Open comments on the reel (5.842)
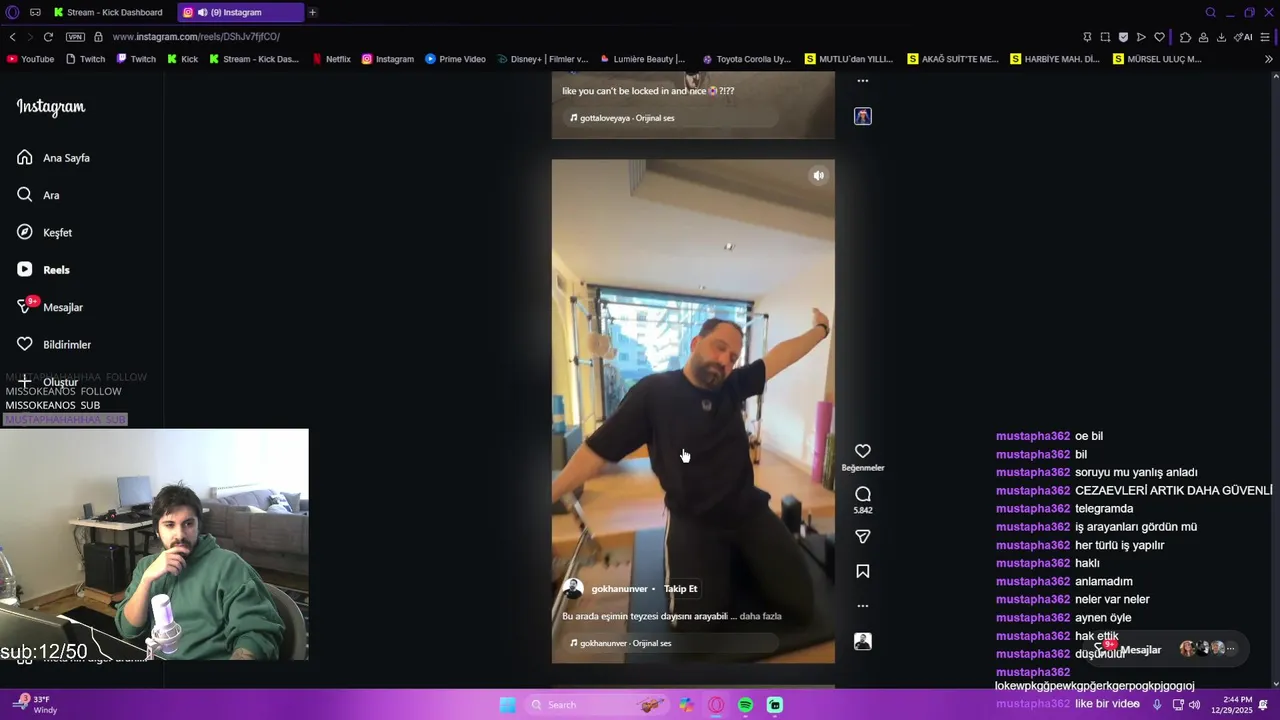The image size is (1280, 720). tap(863, 494)
